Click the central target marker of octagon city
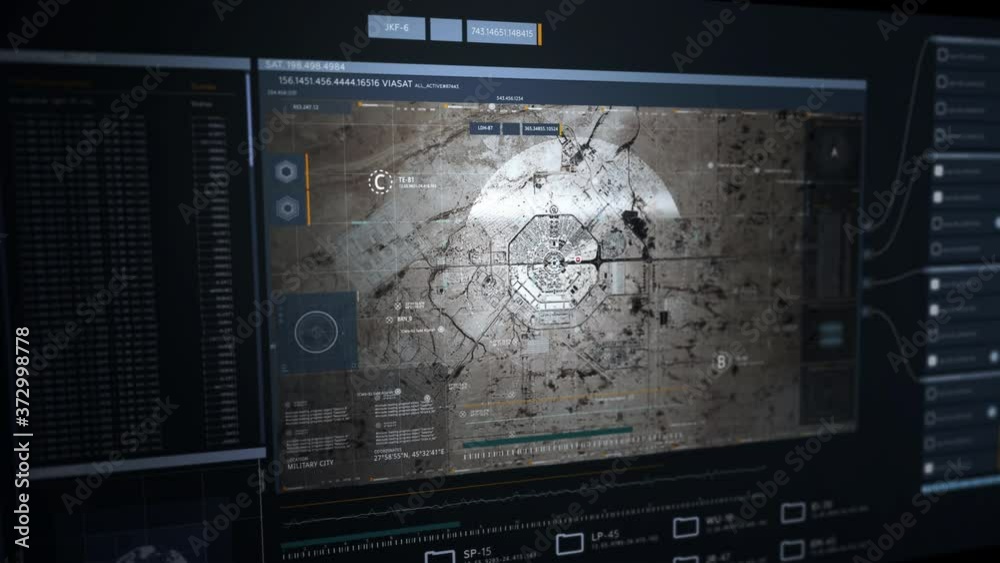This screenshot has width=1000, height=563. [554, 262]
